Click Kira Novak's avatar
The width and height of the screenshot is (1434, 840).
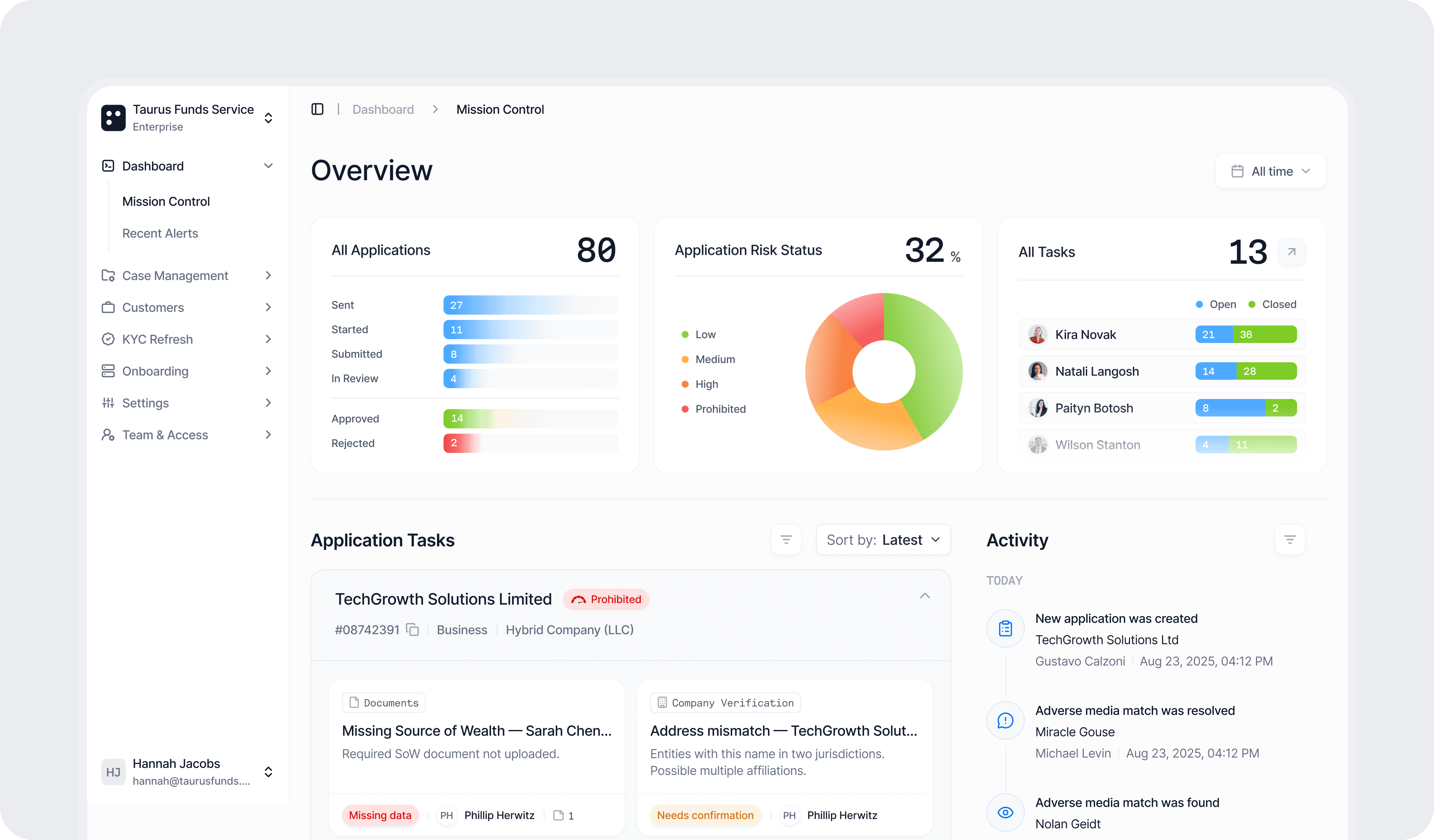(x=1038, y=334)
